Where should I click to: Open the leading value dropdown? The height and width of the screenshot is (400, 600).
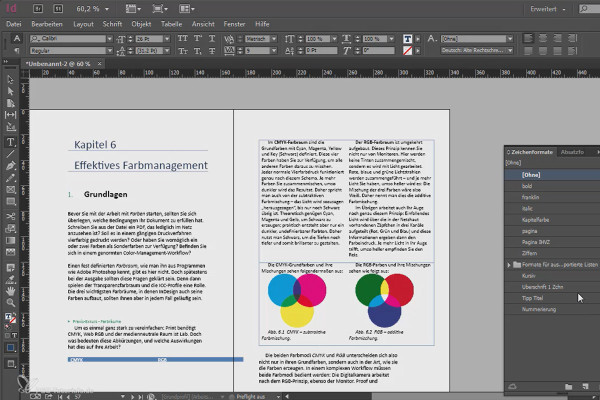click(x=167, y=51)
